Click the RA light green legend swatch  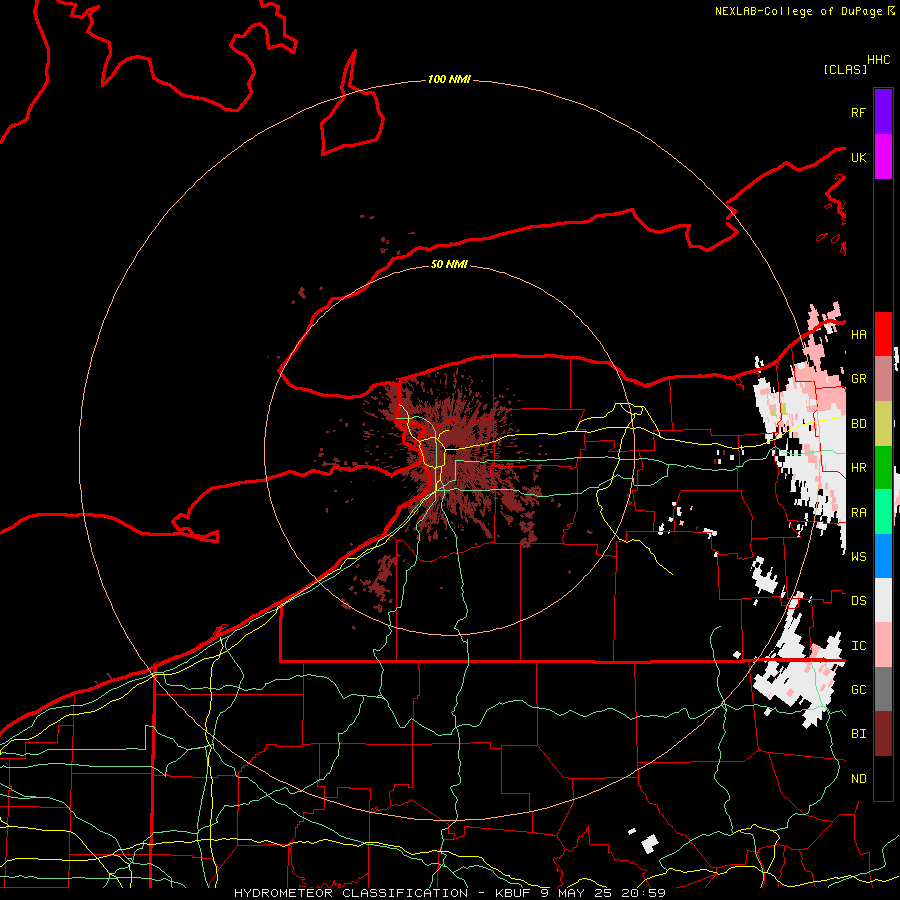pos(883,511)
